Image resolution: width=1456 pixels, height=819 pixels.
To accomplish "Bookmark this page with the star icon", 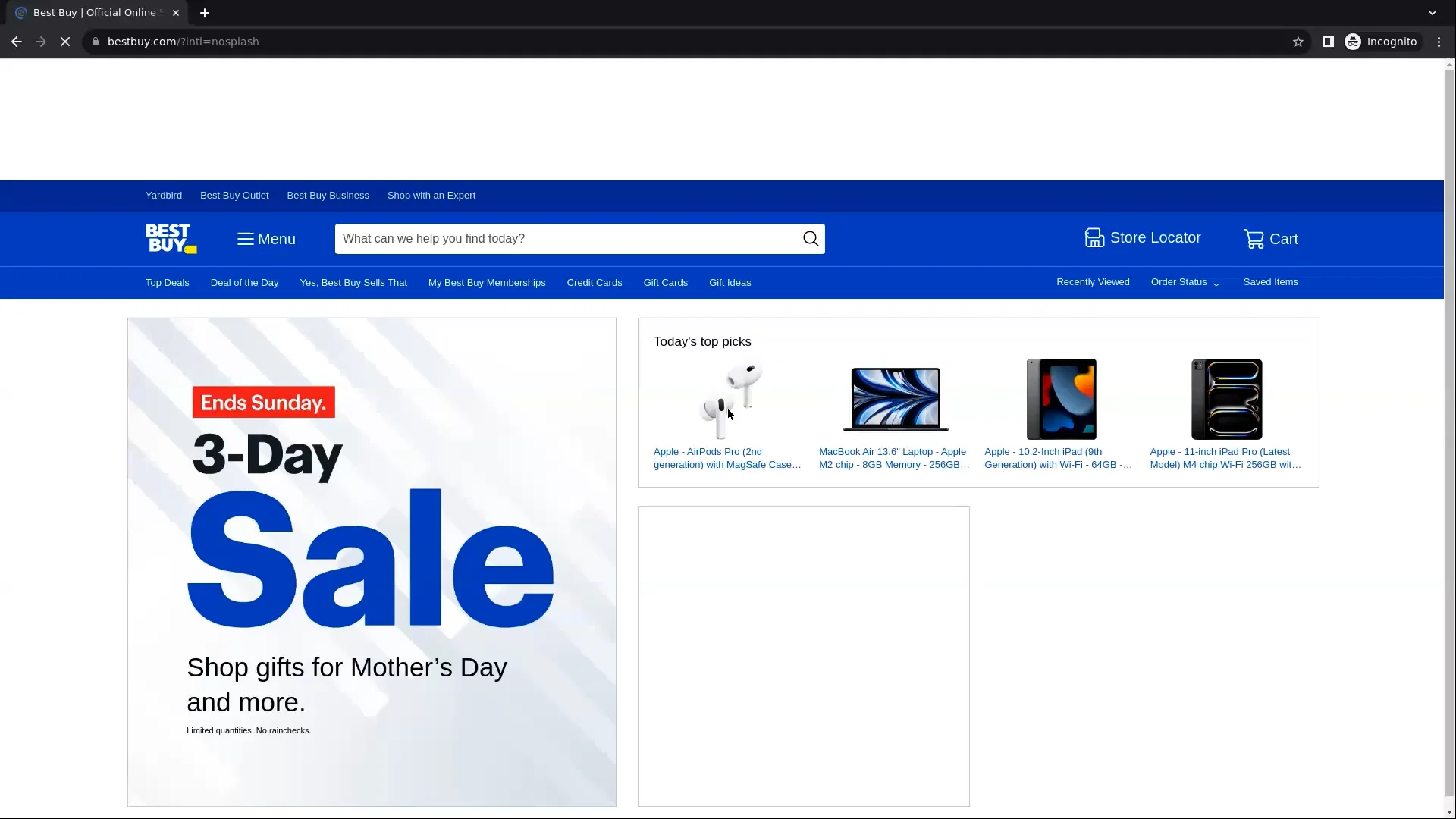I will click(1298, 42).
